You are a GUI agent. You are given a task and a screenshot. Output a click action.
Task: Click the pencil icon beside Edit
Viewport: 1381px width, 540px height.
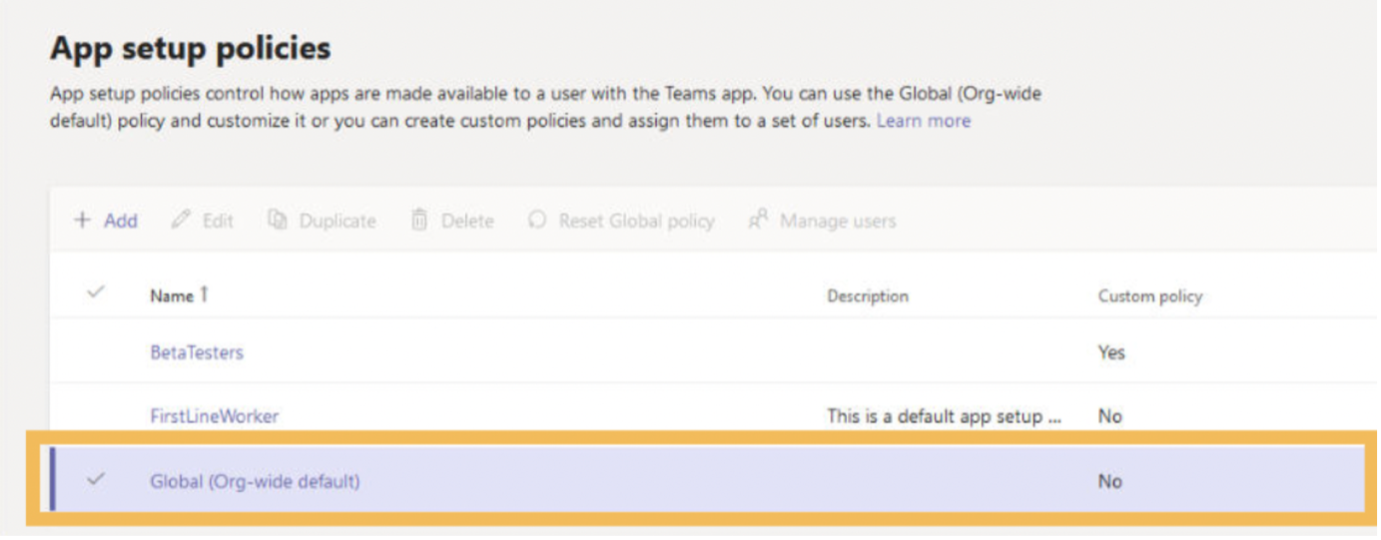pos(180,220)
